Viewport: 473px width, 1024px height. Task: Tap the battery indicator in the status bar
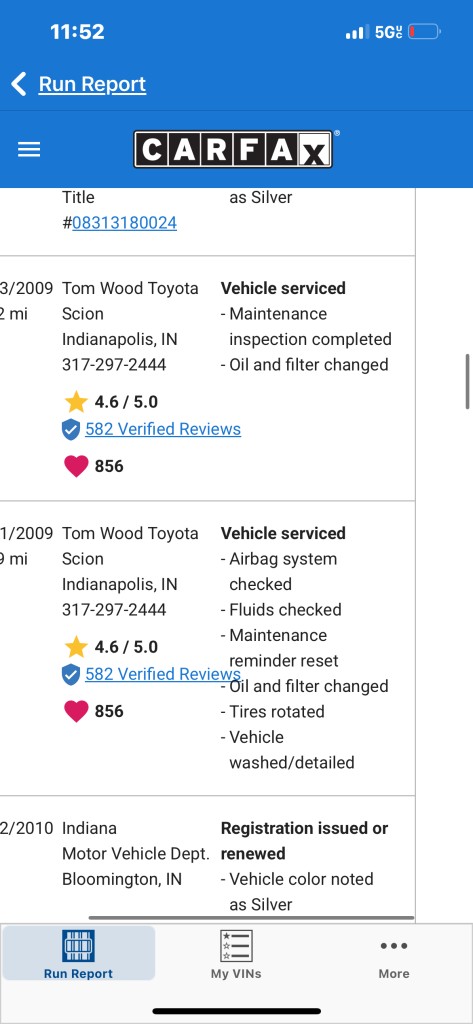pos(425,32)
